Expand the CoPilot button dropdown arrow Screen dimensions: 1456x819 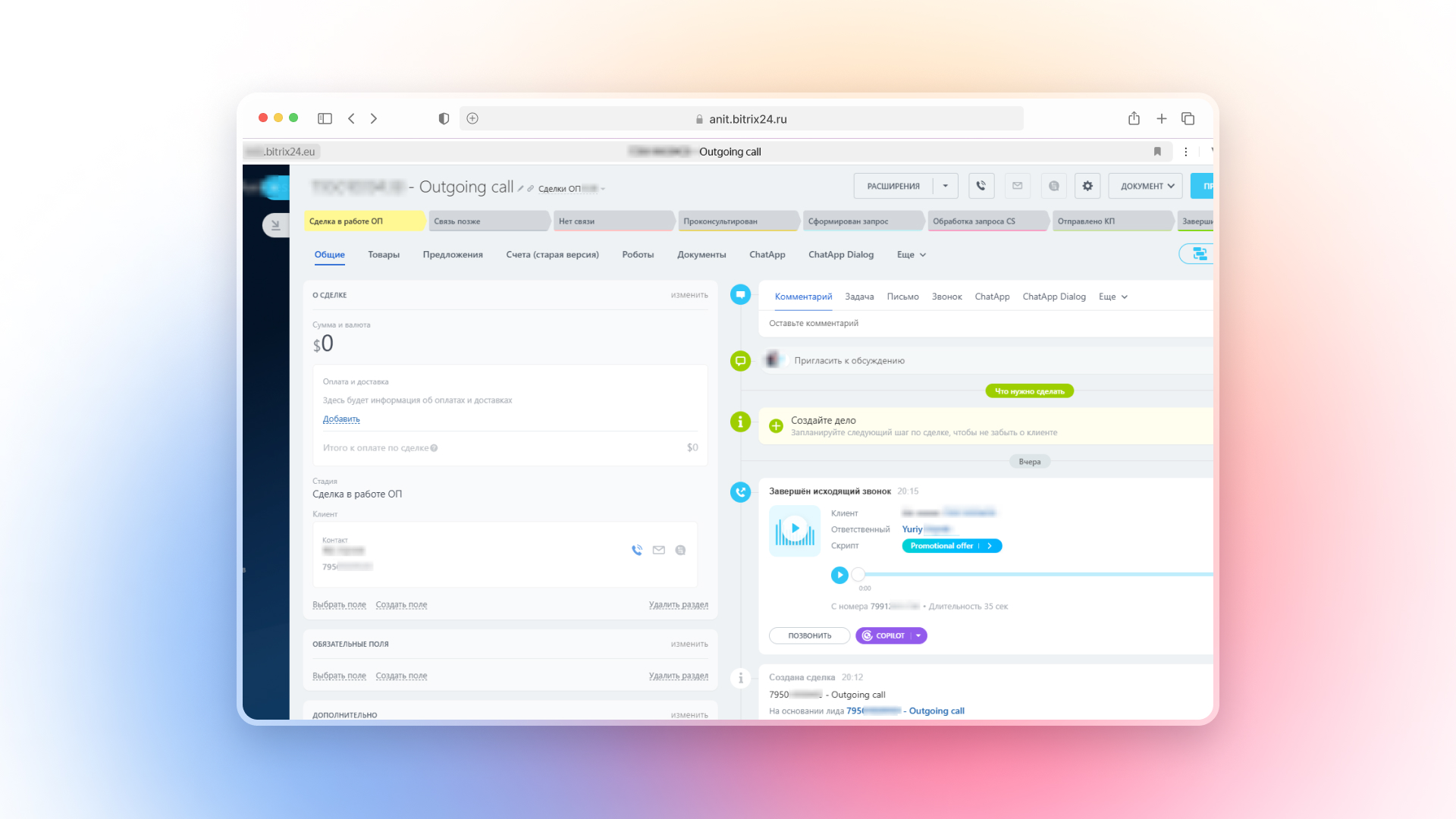(918, 635)
